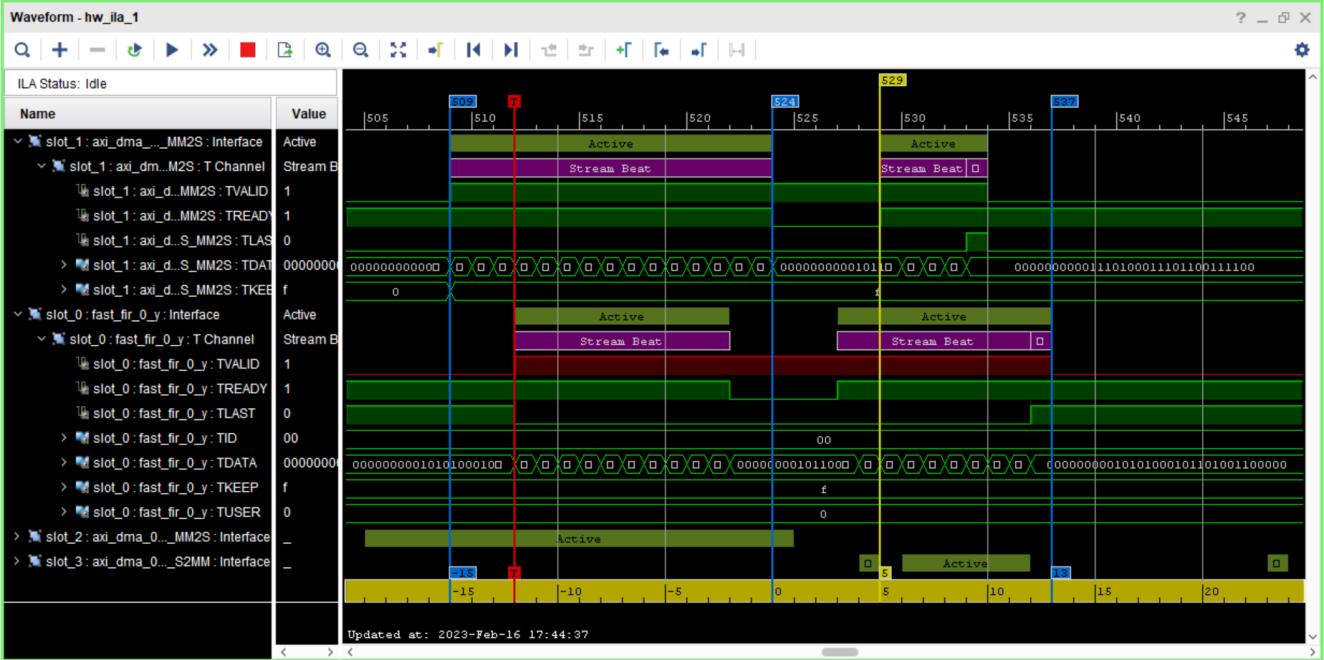This screenshot has width=1324, height=660.
Task: Click the Name column header
Action: (x=138, y=114)
